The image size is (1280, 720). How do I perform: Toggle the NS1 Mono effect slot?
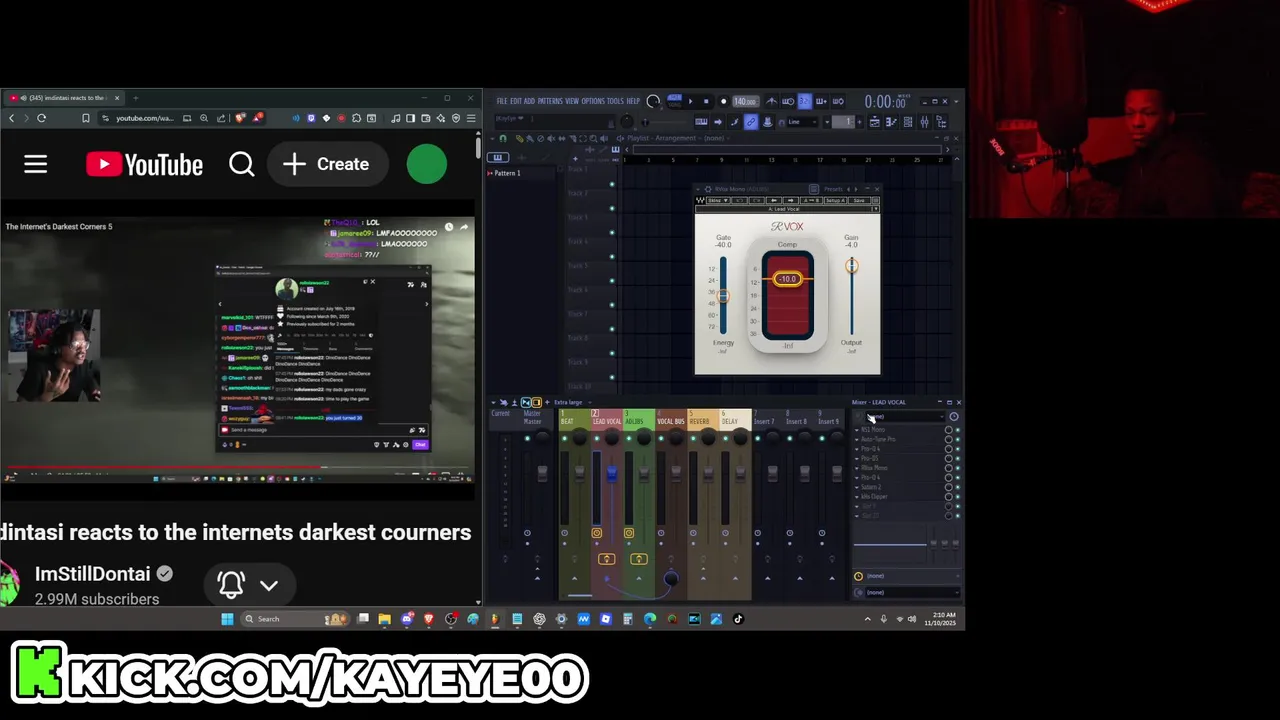957,430
